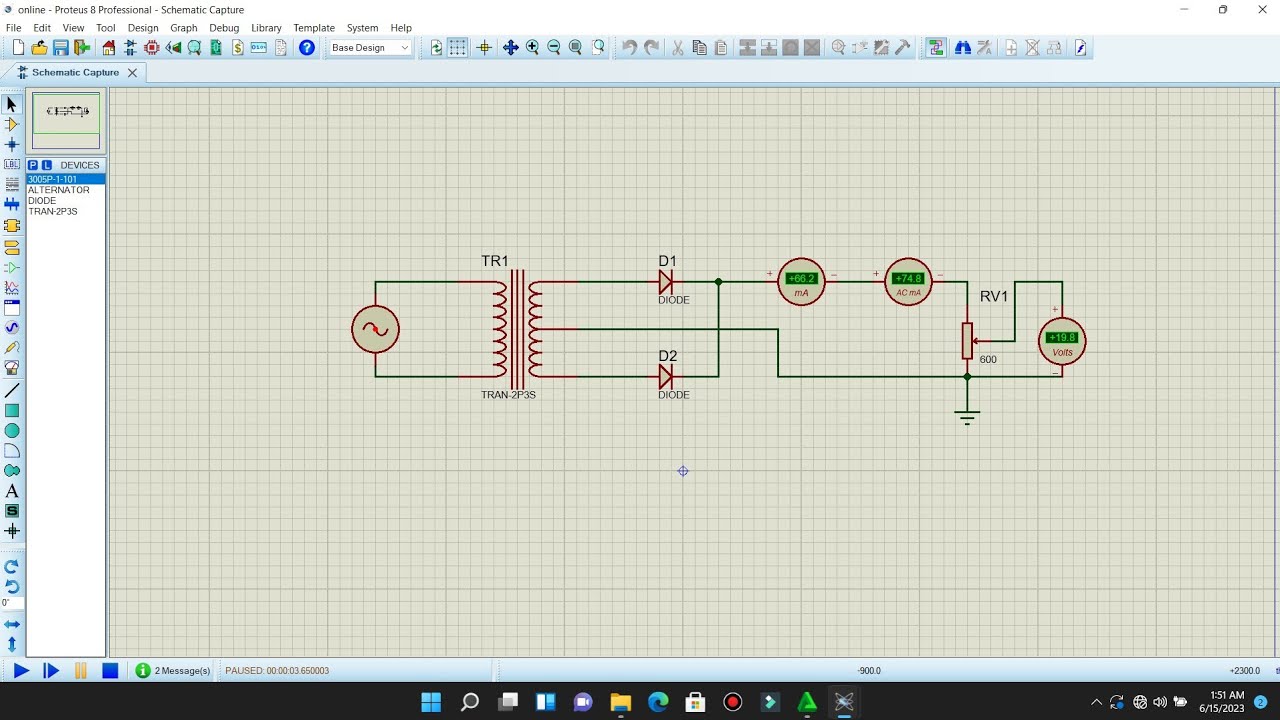1280x720 pixels.
Task: Open the Graph menu
Action: (184, 28)
